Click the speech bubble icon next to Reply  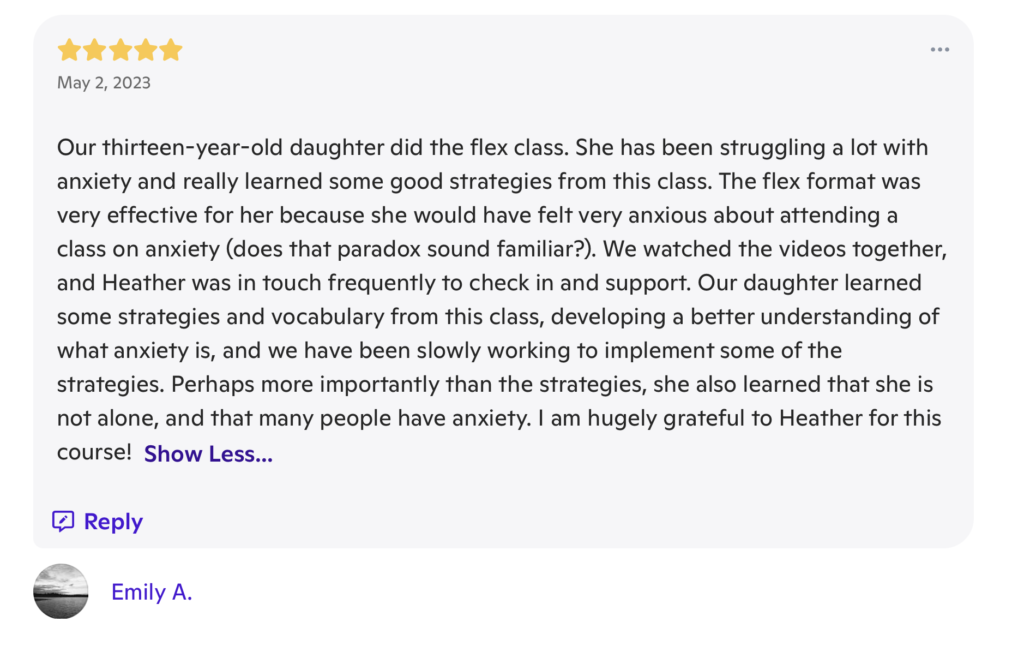(63, 520)
